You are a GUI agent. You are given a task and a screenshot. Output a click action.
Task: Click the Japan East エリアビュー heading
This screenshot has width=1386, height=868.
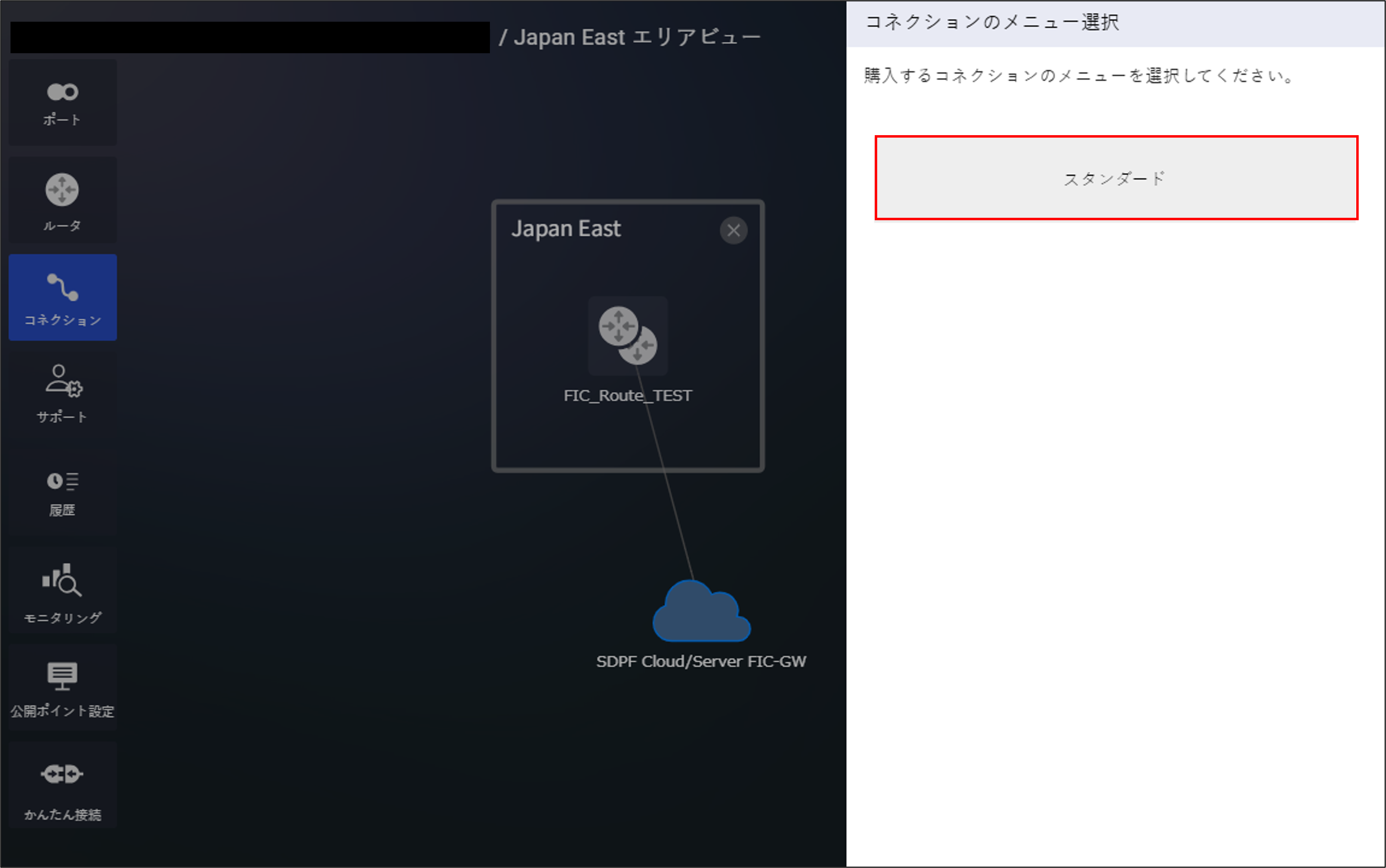coord(637,37)
